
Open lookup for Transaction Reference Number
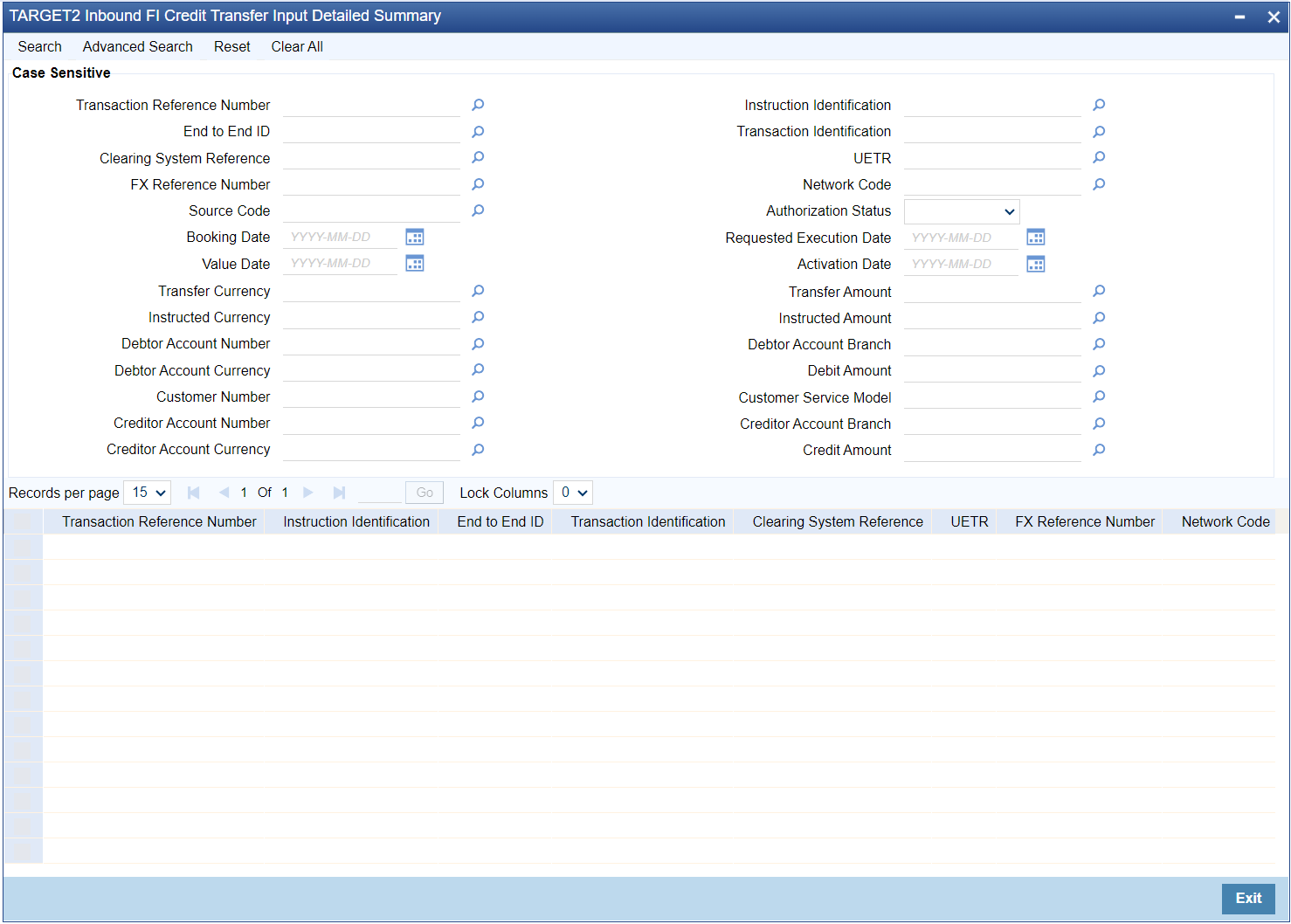478,105
